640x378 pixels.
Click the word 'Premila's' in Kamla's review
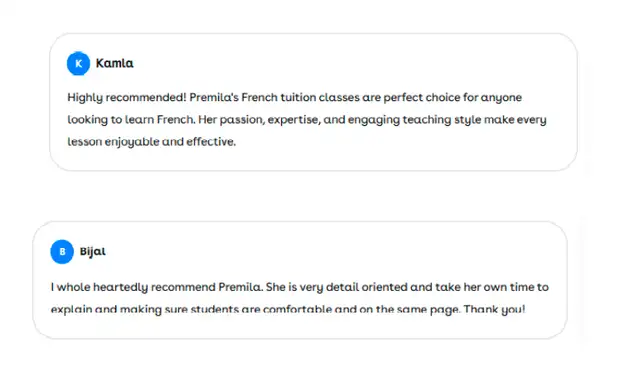214,98
